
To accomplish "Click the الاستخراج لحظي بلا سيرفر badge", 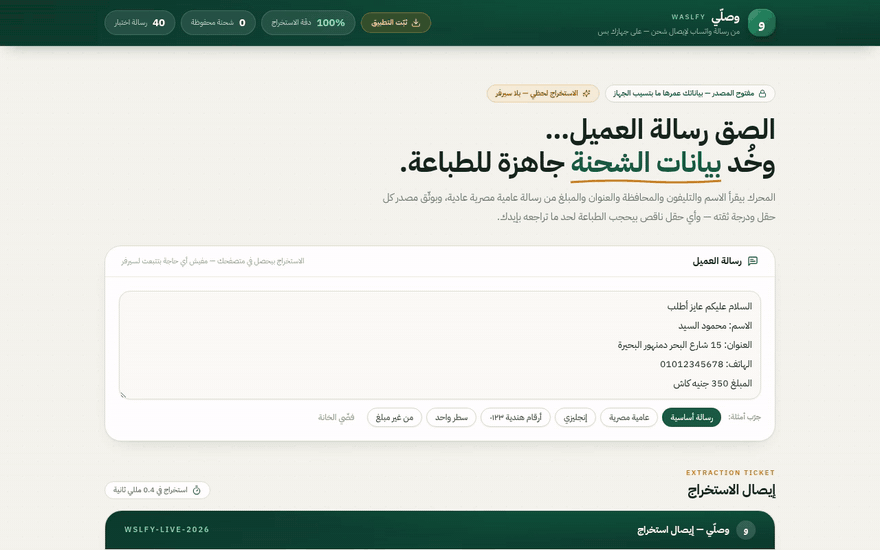I will click(543, 94).
